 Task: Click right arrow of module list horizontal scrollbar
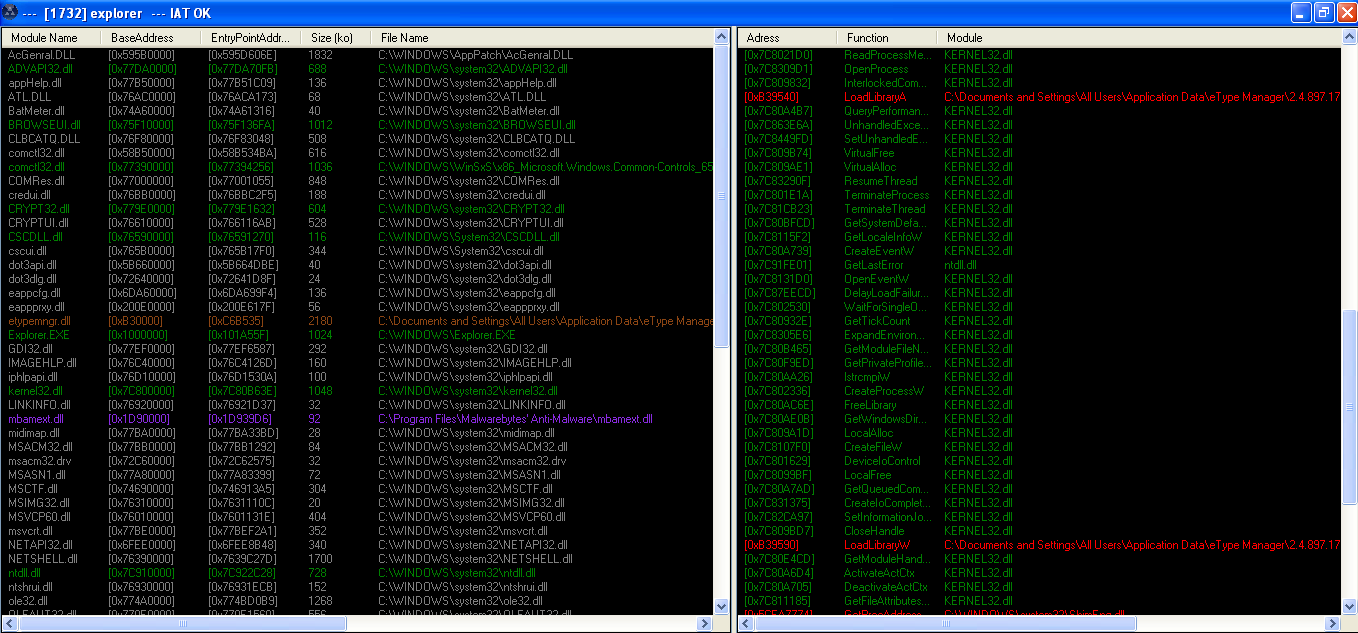click(x=706, y=623)
